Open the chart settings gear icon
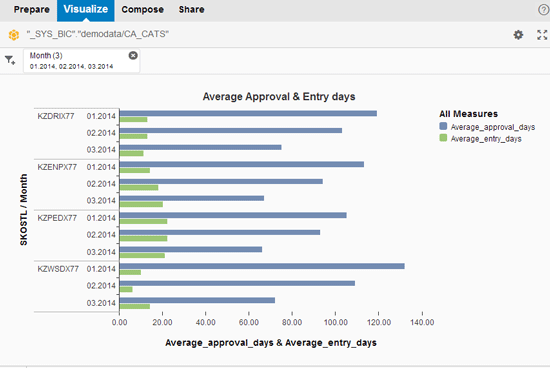Screen dimensions: 550x368 [518, 35]
